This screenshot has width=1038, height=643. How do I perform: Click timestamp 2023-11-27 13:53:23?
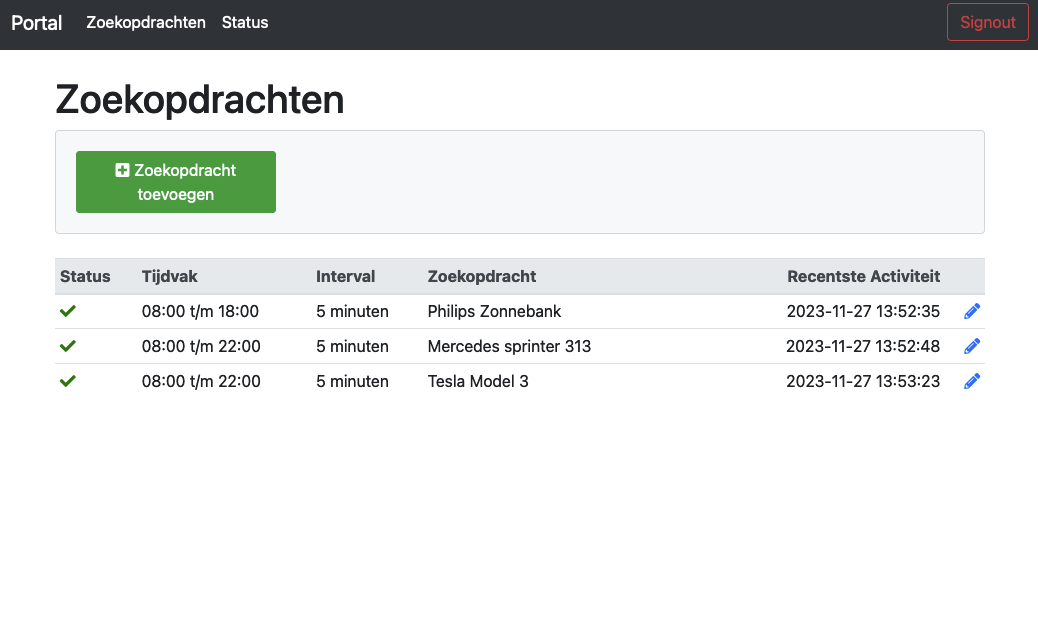click(x=862, y=381)
